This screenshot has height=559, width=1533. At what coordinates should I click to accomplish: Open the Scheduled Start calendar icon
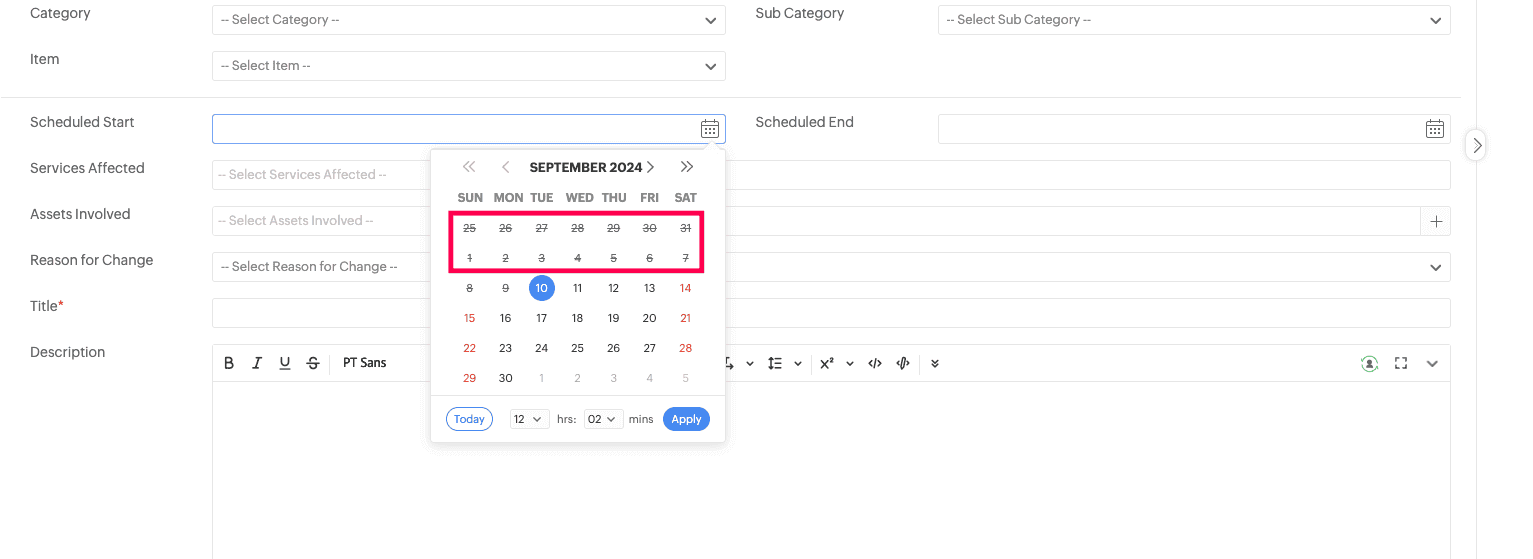point(709,128)
